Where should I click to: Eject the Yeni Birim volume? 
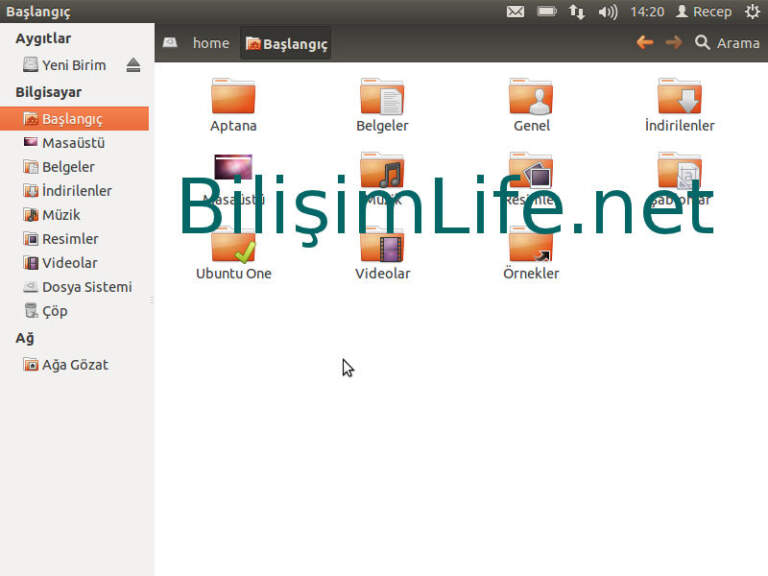coord(134,65)
